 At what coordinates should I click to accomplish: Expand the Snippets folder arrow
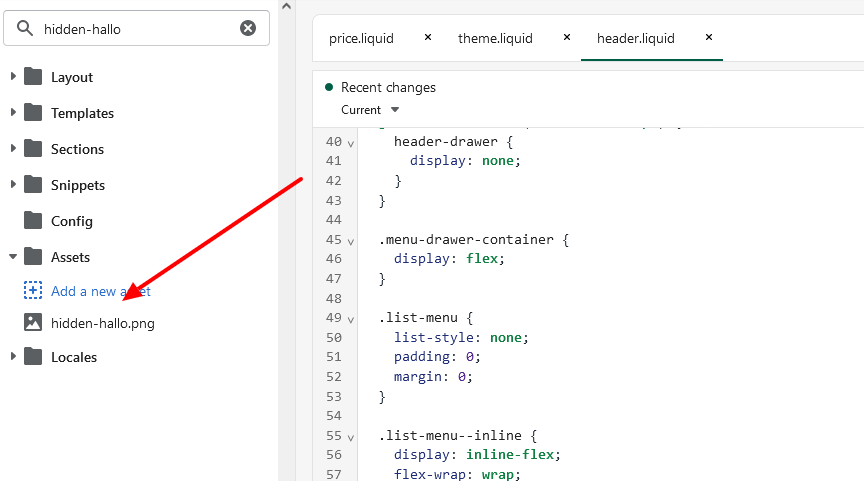13,184
